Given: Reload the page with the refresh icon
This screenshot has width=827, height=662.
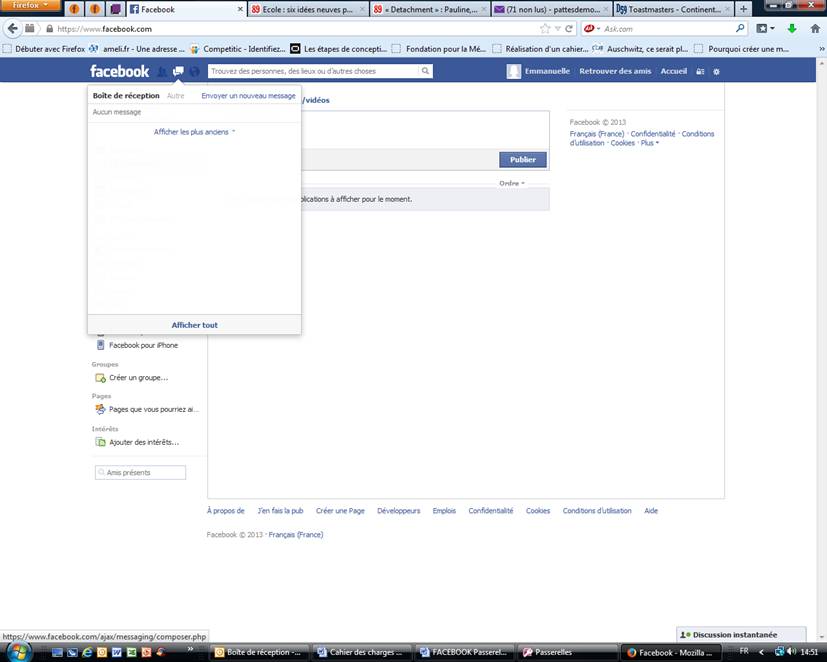Looking at the screenshot, I should pos(569,28).
